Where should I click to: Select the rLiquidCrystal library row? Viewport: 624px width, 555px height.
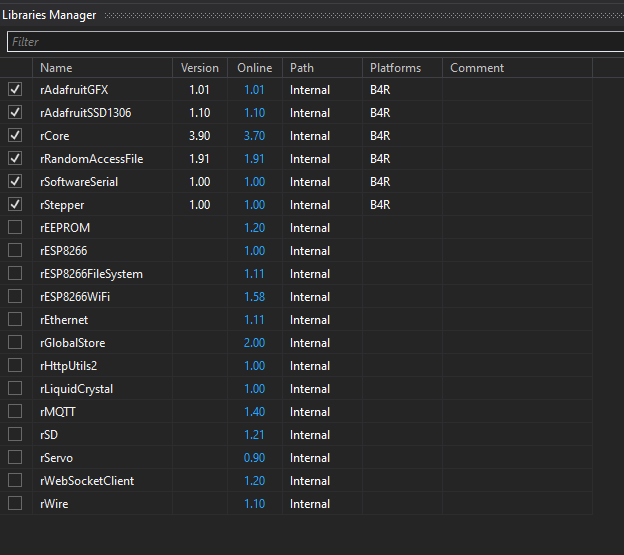(x=76, y=389)
